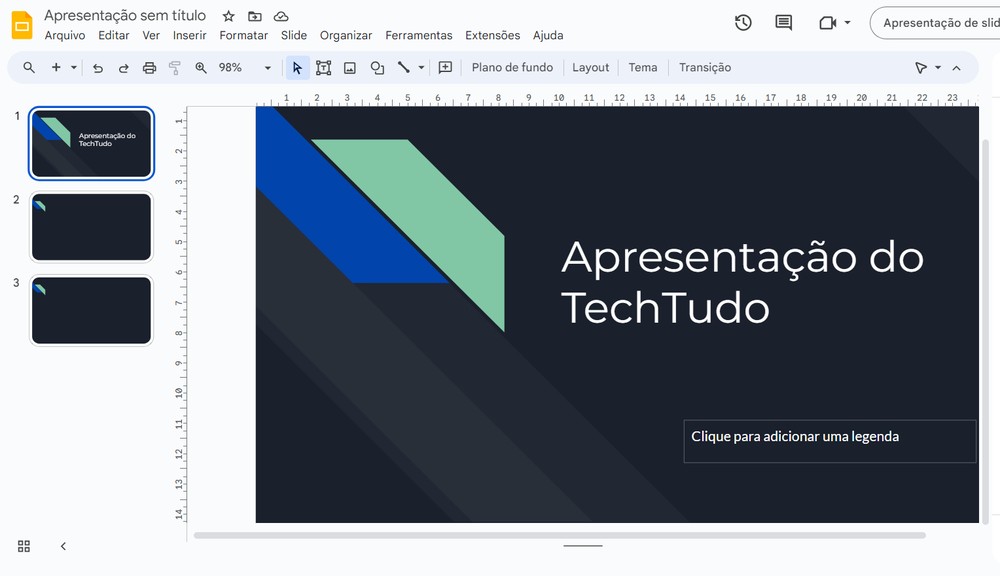Viewport: 1000px width, 576px height.
Task: Select the cursor select tool
Action: [x=297, y=67]
